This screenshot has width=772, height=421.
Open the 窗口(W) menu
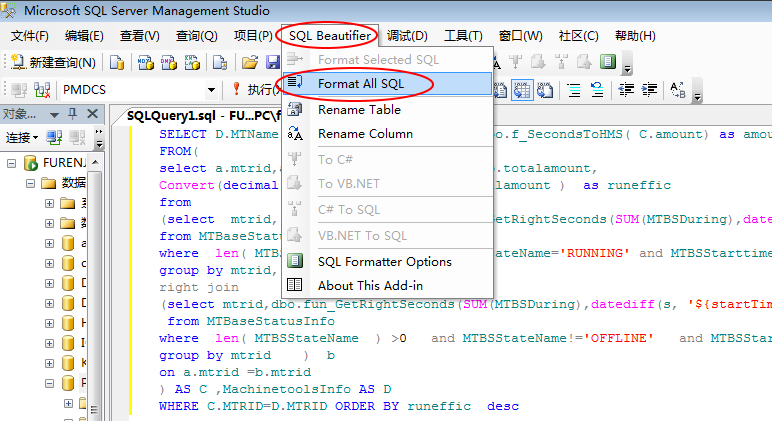click(x=520, y=36)
